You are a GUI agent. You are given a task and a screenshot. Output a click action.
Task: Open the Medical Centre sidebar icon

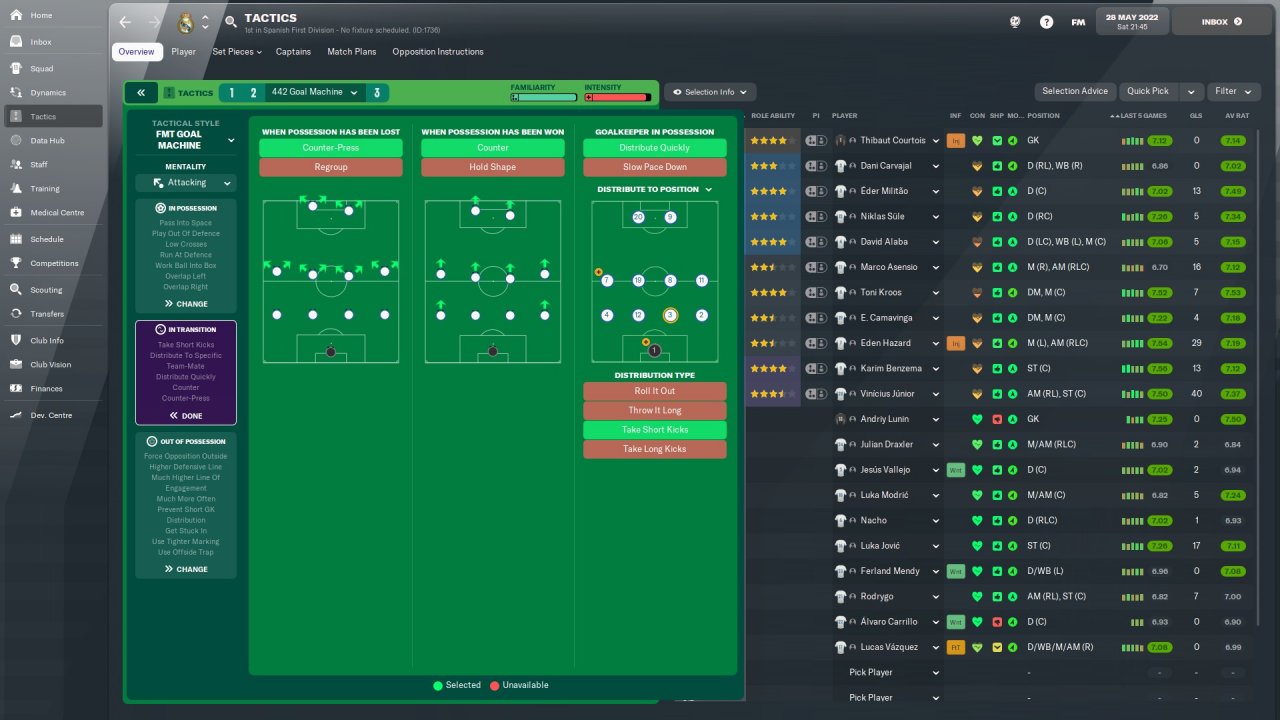coord(16,212)
